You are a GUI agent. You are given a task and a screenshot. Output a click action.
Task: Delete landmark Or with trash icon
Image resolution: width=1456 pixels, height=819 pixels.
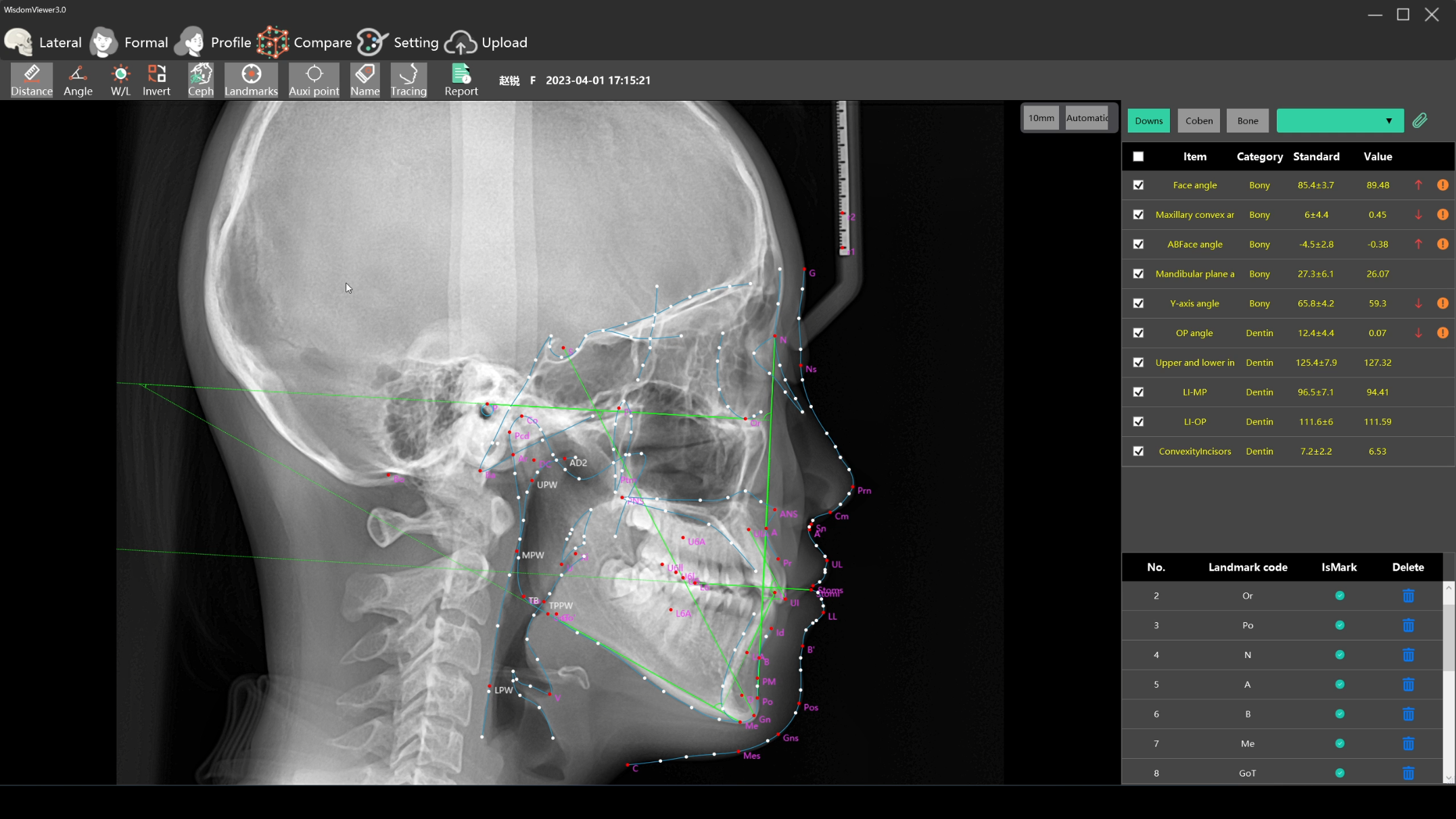tap(1408, 596)
